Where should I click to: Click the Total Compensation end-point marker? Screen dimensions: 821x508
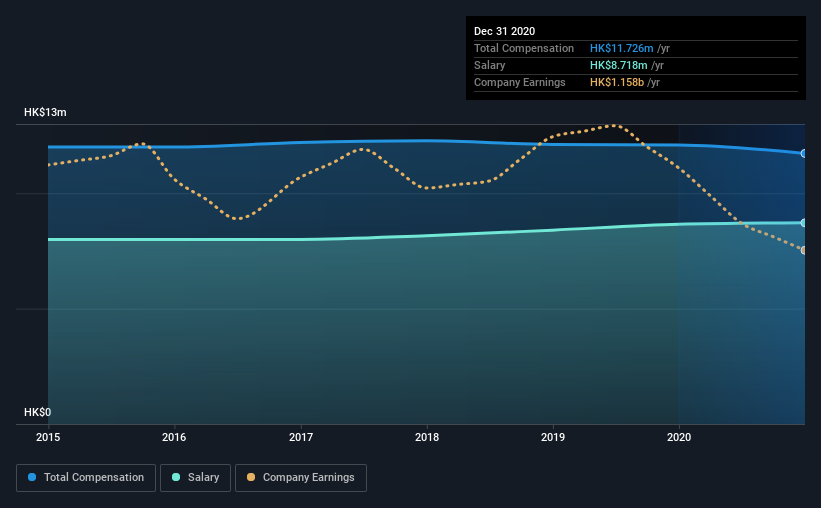(803, 153)
